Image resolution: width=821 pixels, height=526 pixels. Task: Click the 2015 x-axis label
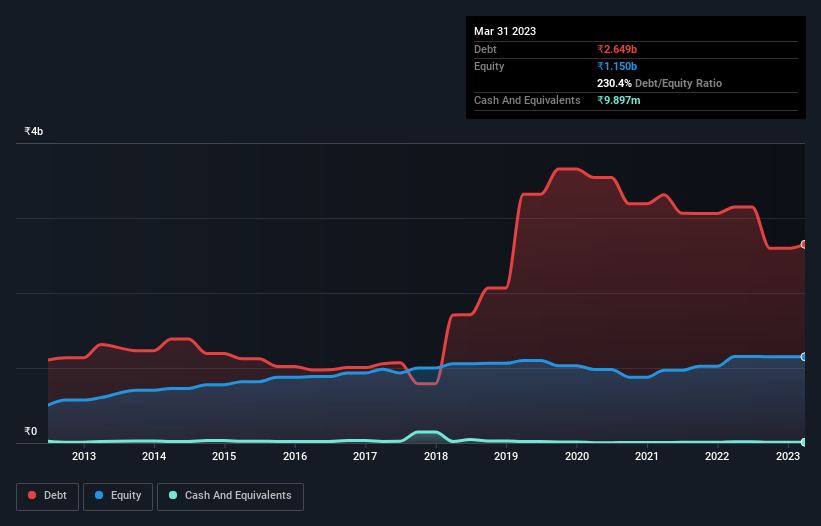[224, 456]
